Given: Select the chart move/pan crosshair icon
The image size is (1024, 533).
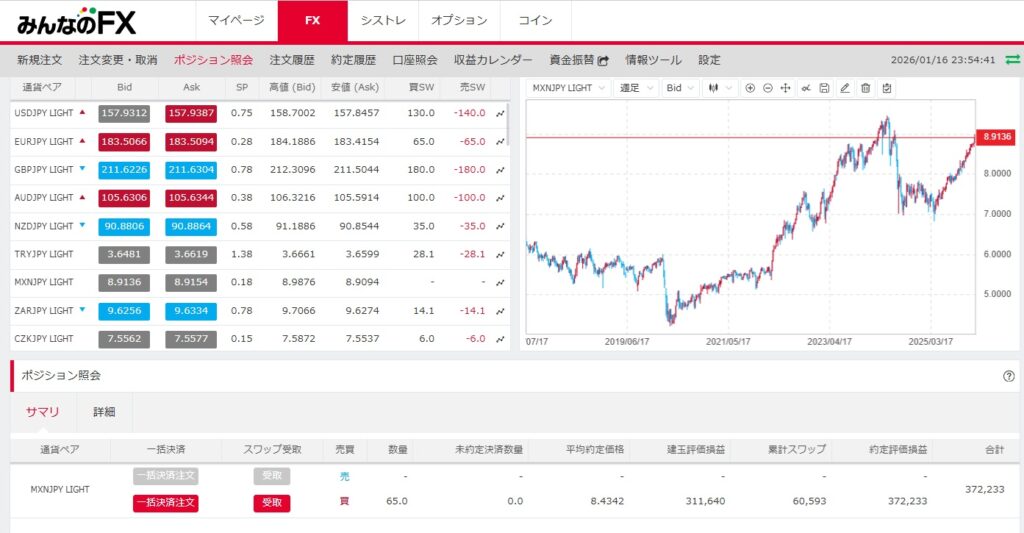Looking at the screenshot, I should pos(786,88).
